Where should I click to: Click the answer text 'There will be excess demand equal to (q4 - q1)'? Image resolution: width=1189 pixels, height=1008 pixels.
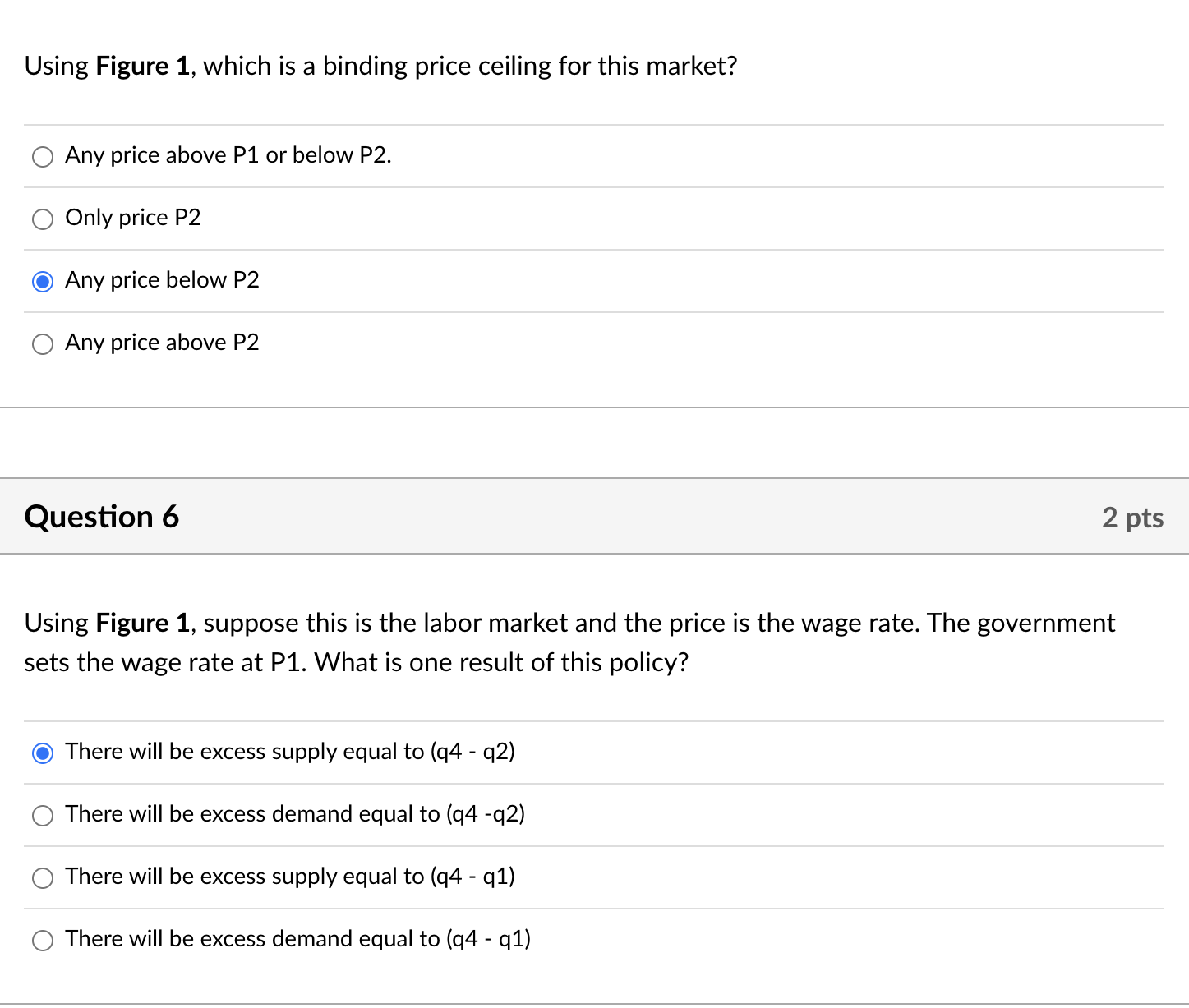[x=297, y=939]
